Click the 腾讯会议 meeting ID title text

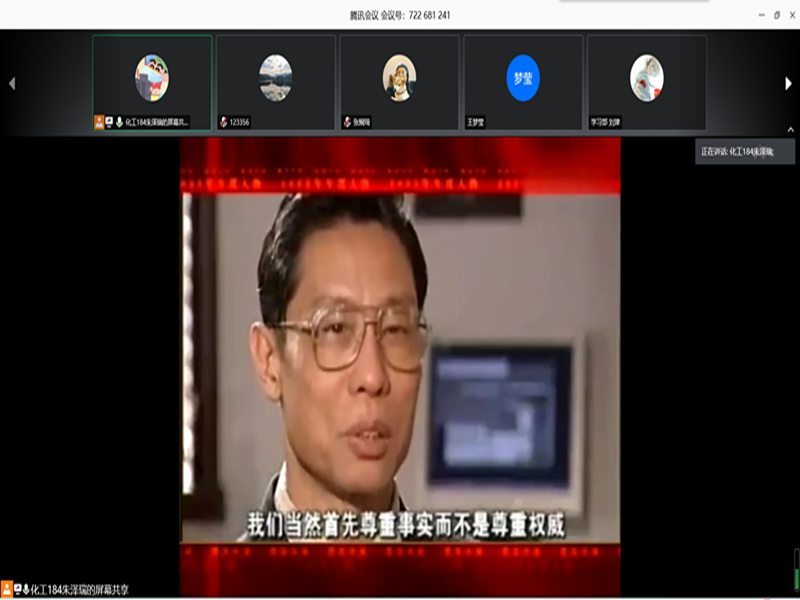400,15
